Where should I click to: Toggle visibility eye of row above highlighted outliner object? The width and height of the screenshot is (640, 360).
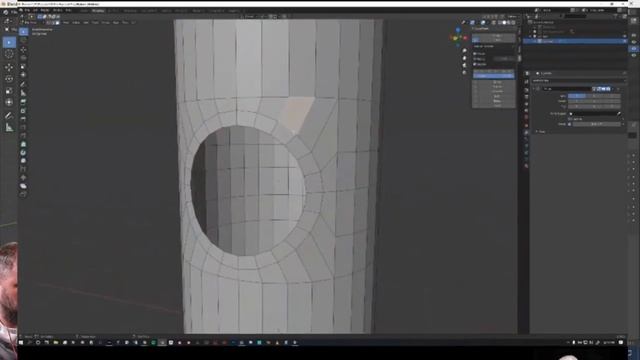[624, 36]
